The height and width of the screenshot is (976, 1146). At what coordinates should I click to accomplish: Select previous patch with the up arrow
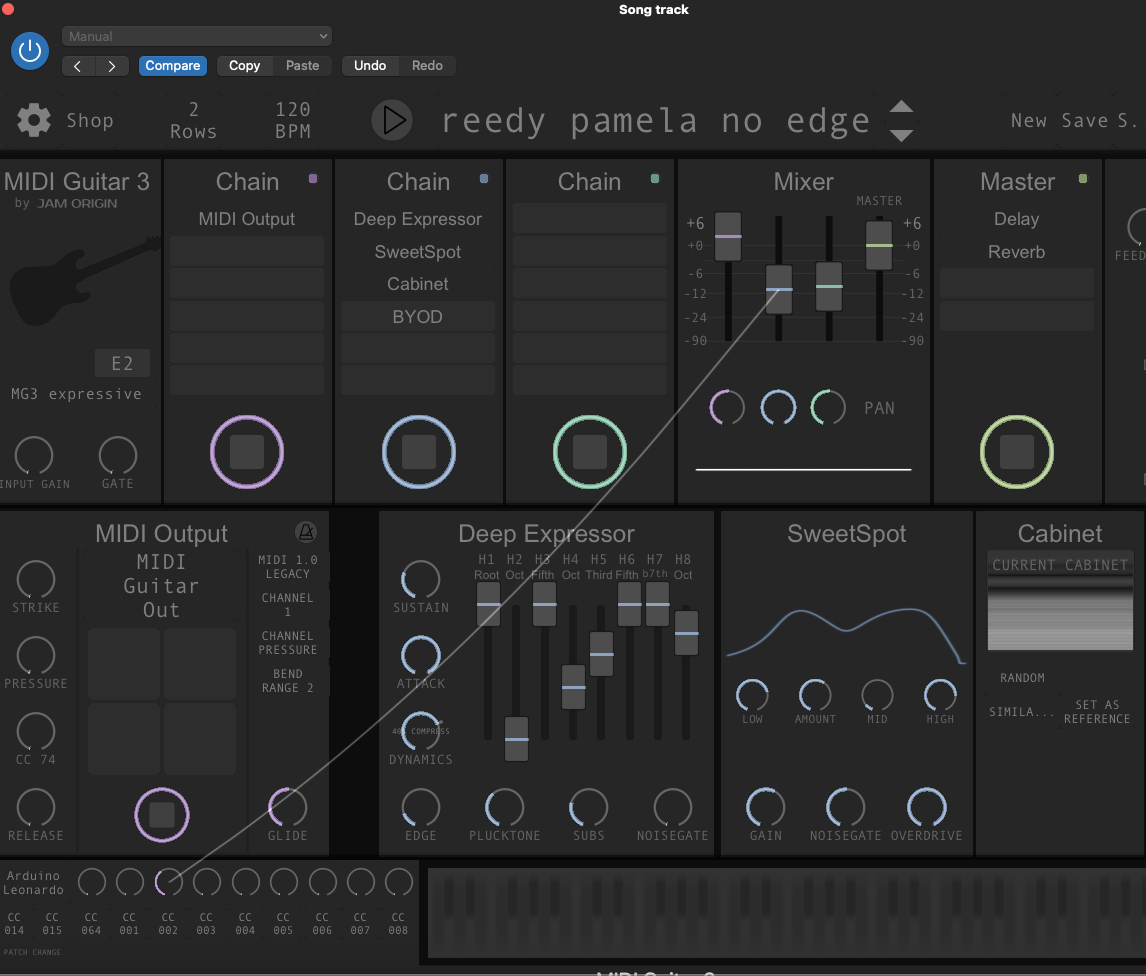pos(901,108)
